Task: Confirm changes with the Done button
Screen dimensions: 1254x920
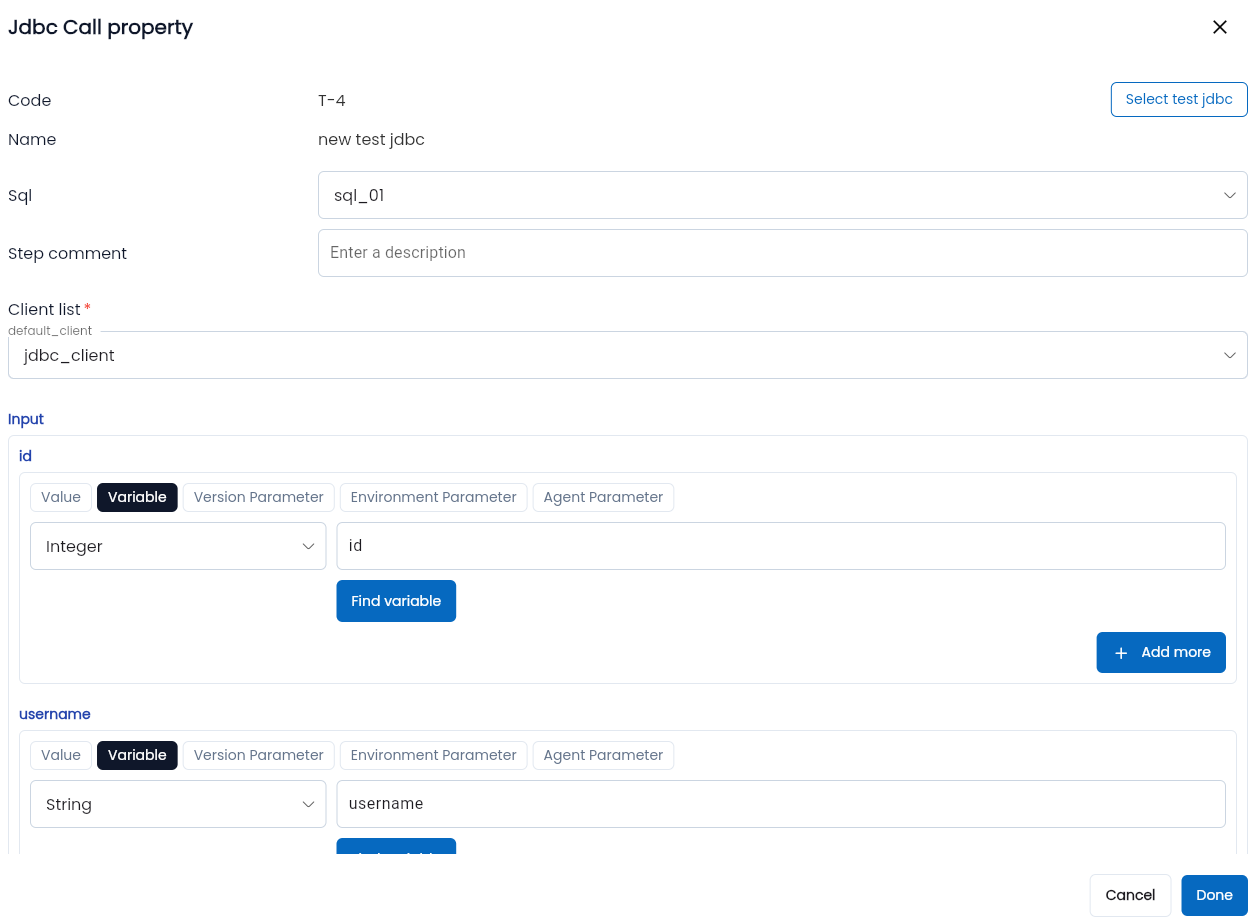Action: click(x=1214, y=895)
